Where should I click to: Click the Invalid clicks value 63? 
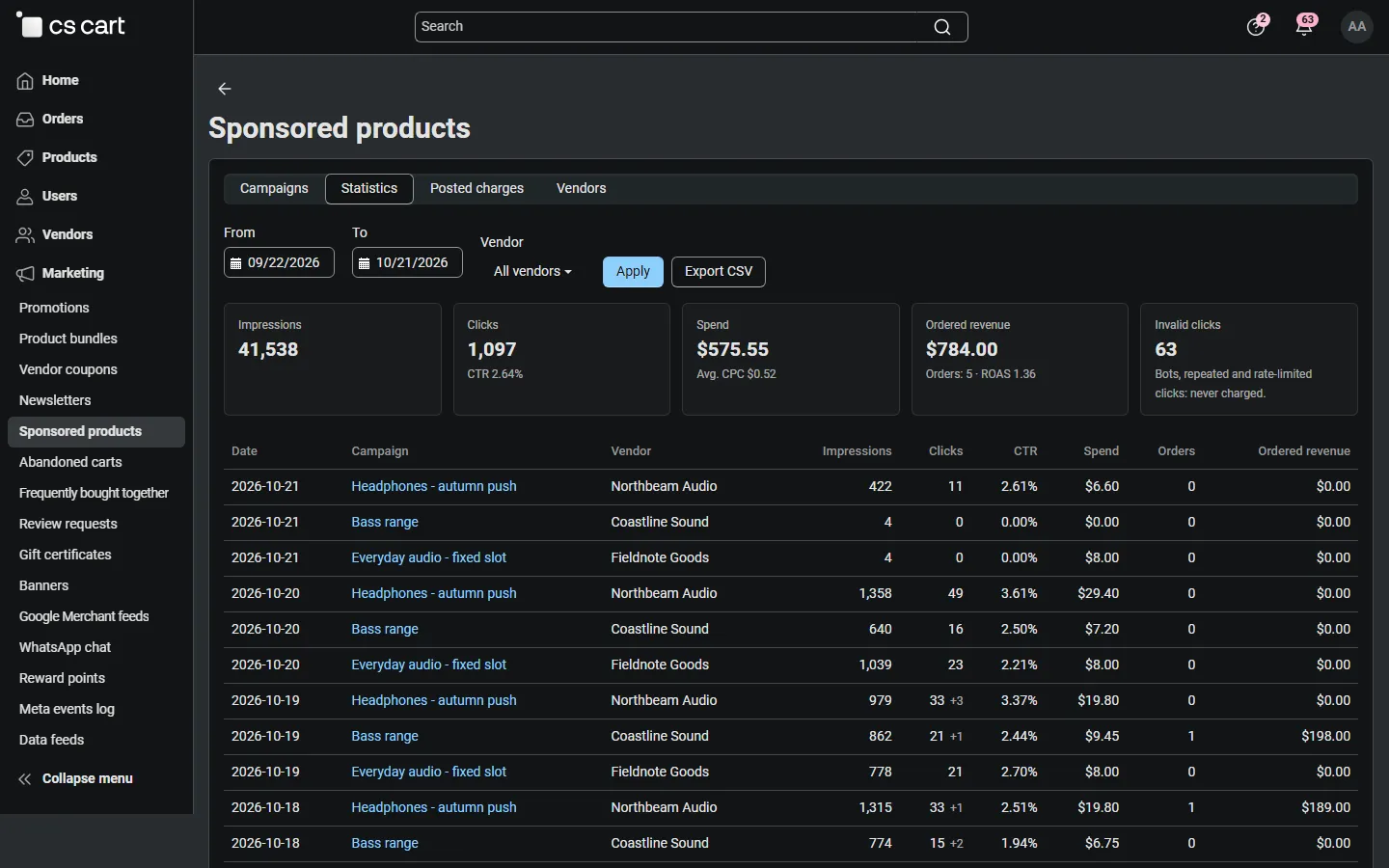pyautogui.click(x=1166, y=349)
